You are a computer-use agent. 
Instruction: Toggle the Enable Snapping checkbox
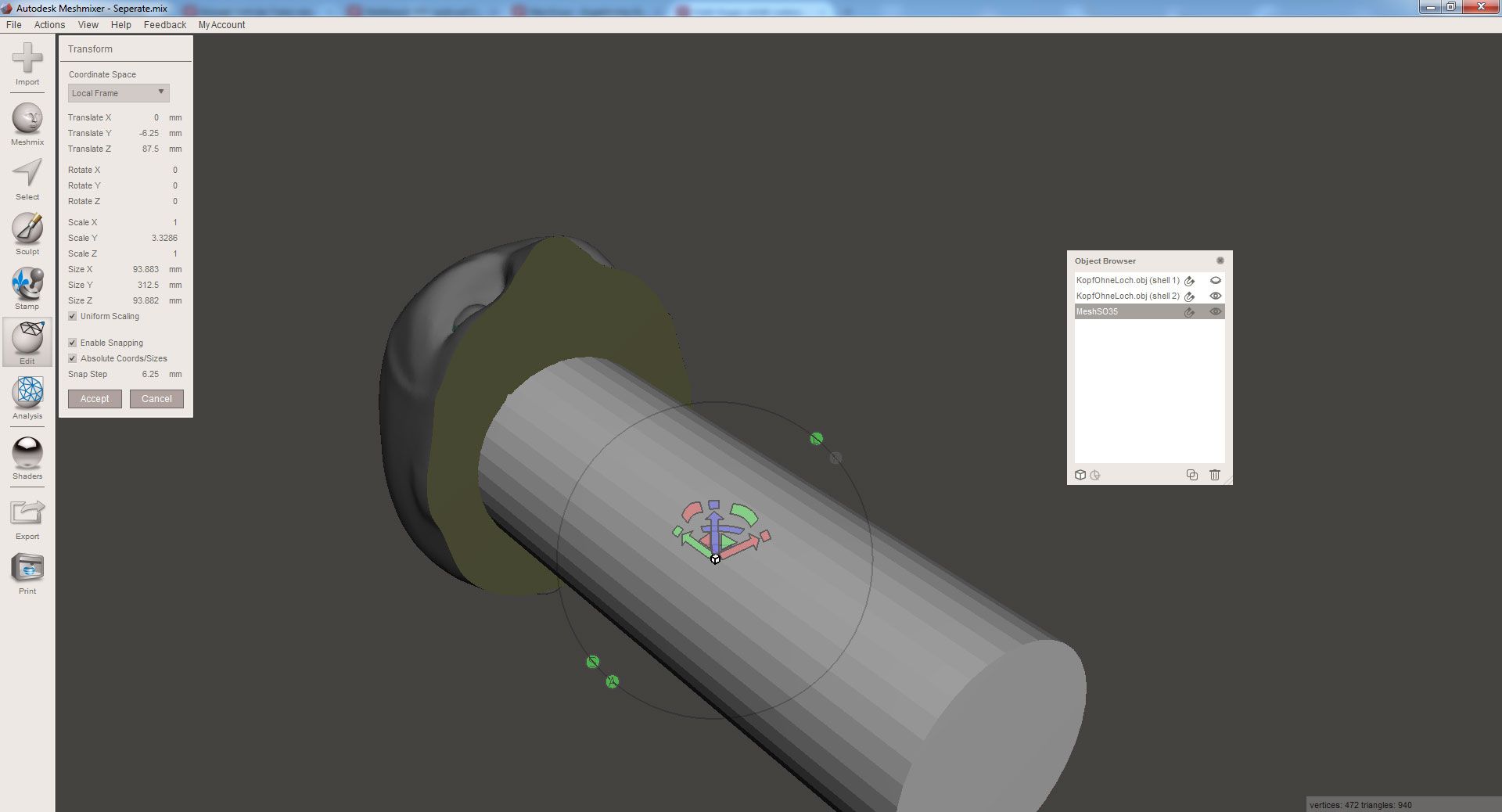(x=73, y=343)
